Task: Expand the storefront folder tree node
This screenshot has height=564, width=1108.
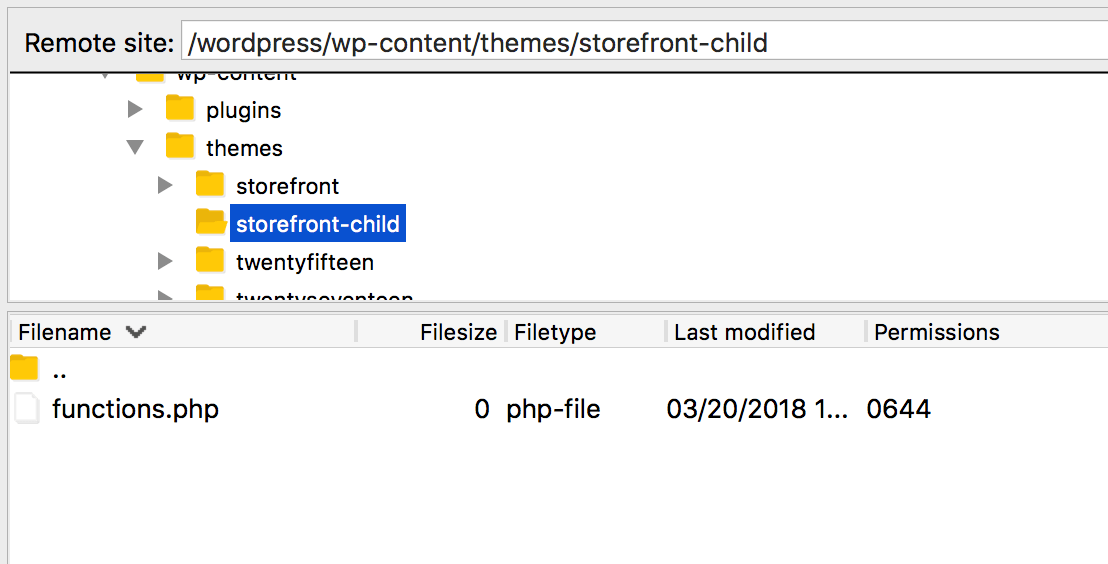Action: 166,185
